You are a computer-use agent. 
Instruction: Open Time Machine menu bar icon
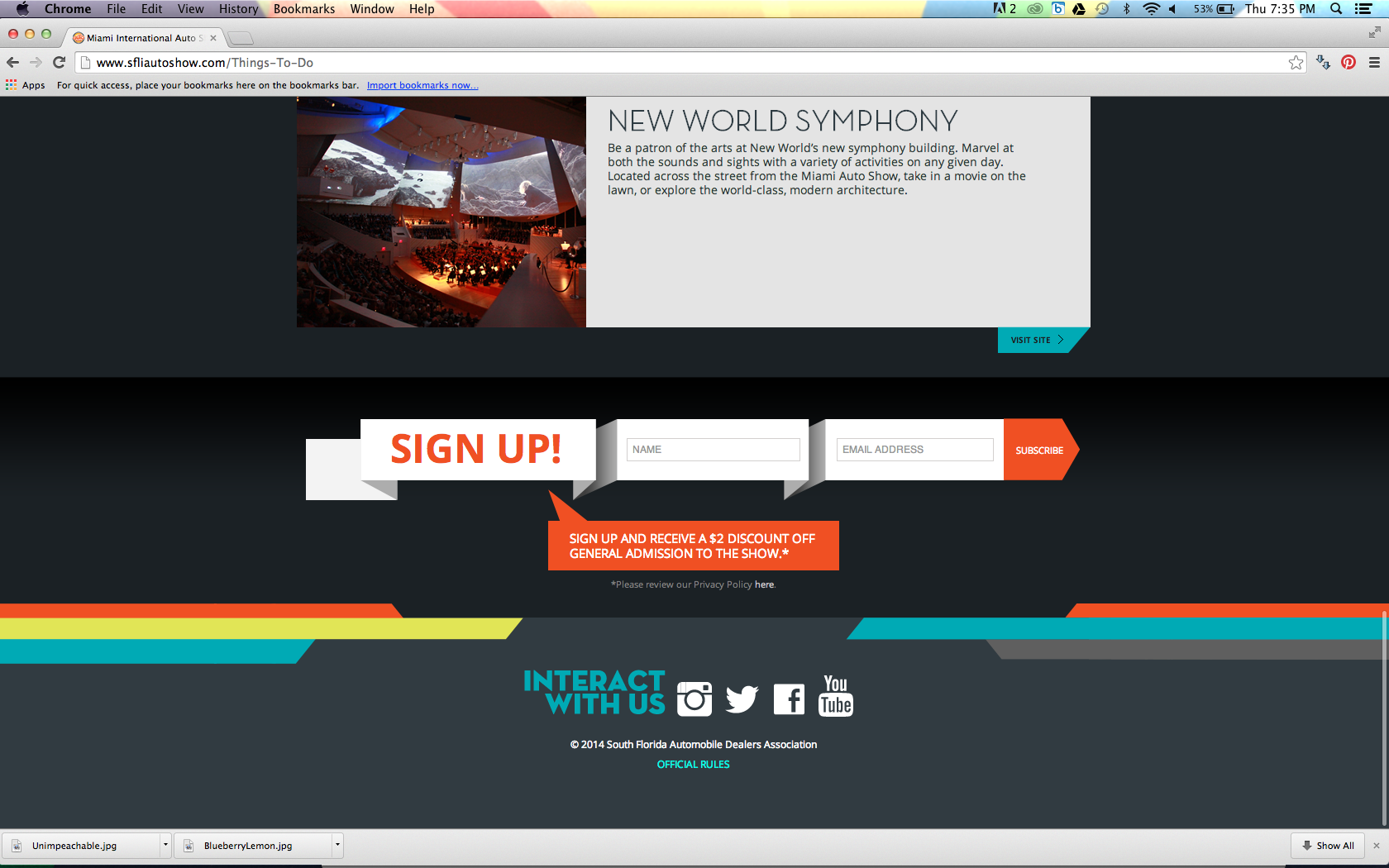coord(1102,8)
